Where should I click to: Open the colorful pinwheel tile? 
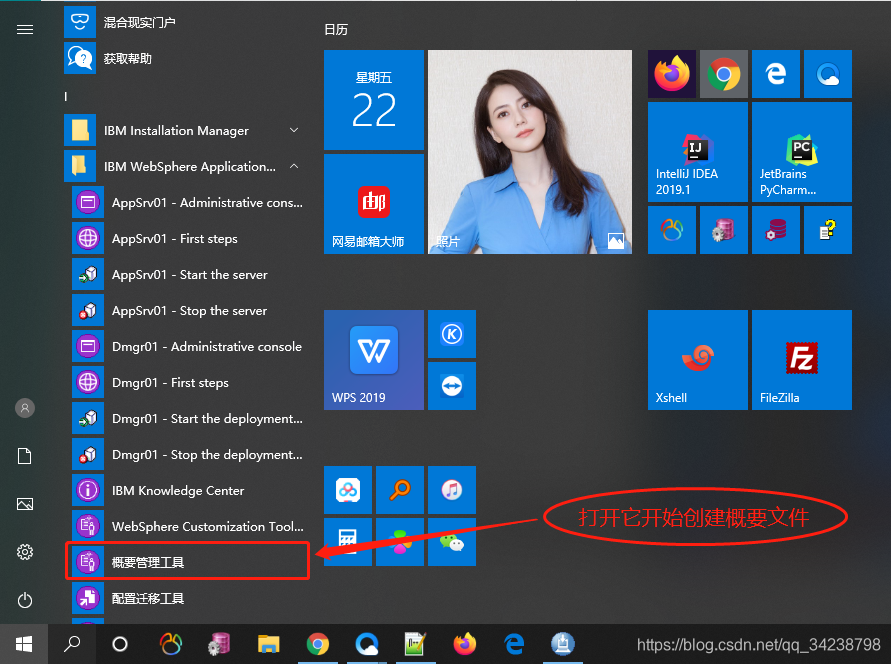tap(399, 541)
